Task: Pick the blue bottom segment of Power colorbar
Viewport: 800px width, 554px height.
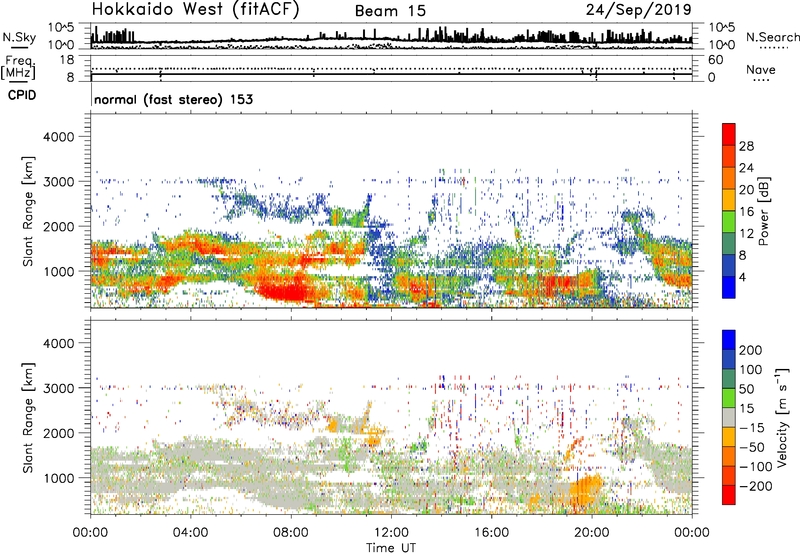Action: click(x=729, y=287)
